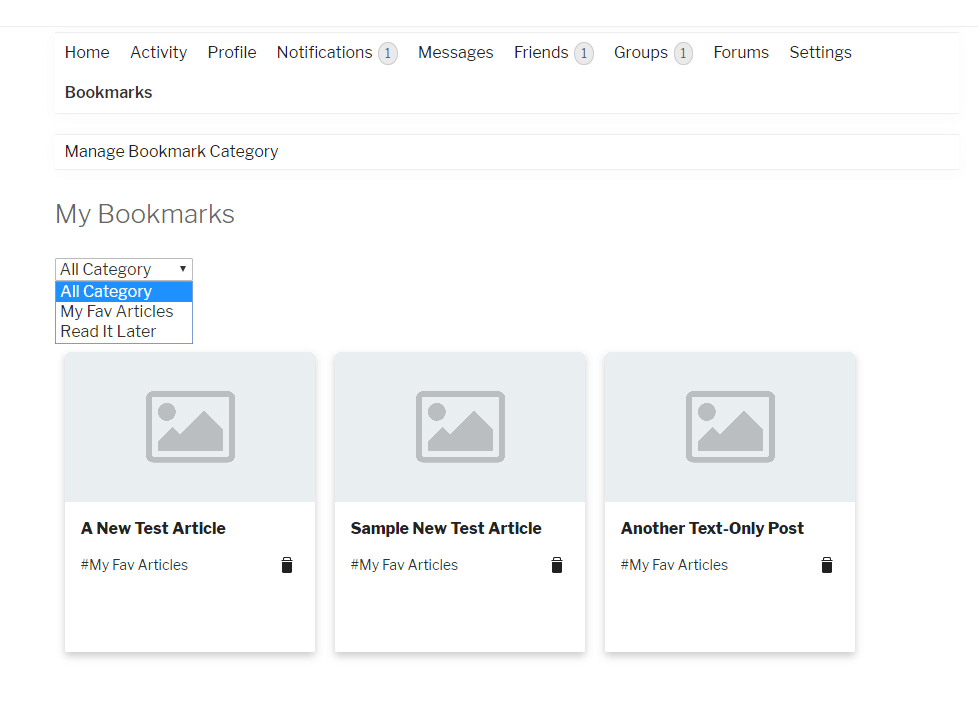Screen dimensions: 978x721
Task: Click the 'Another Text-Only Post' placeholder image
Action: click(730, 427)
